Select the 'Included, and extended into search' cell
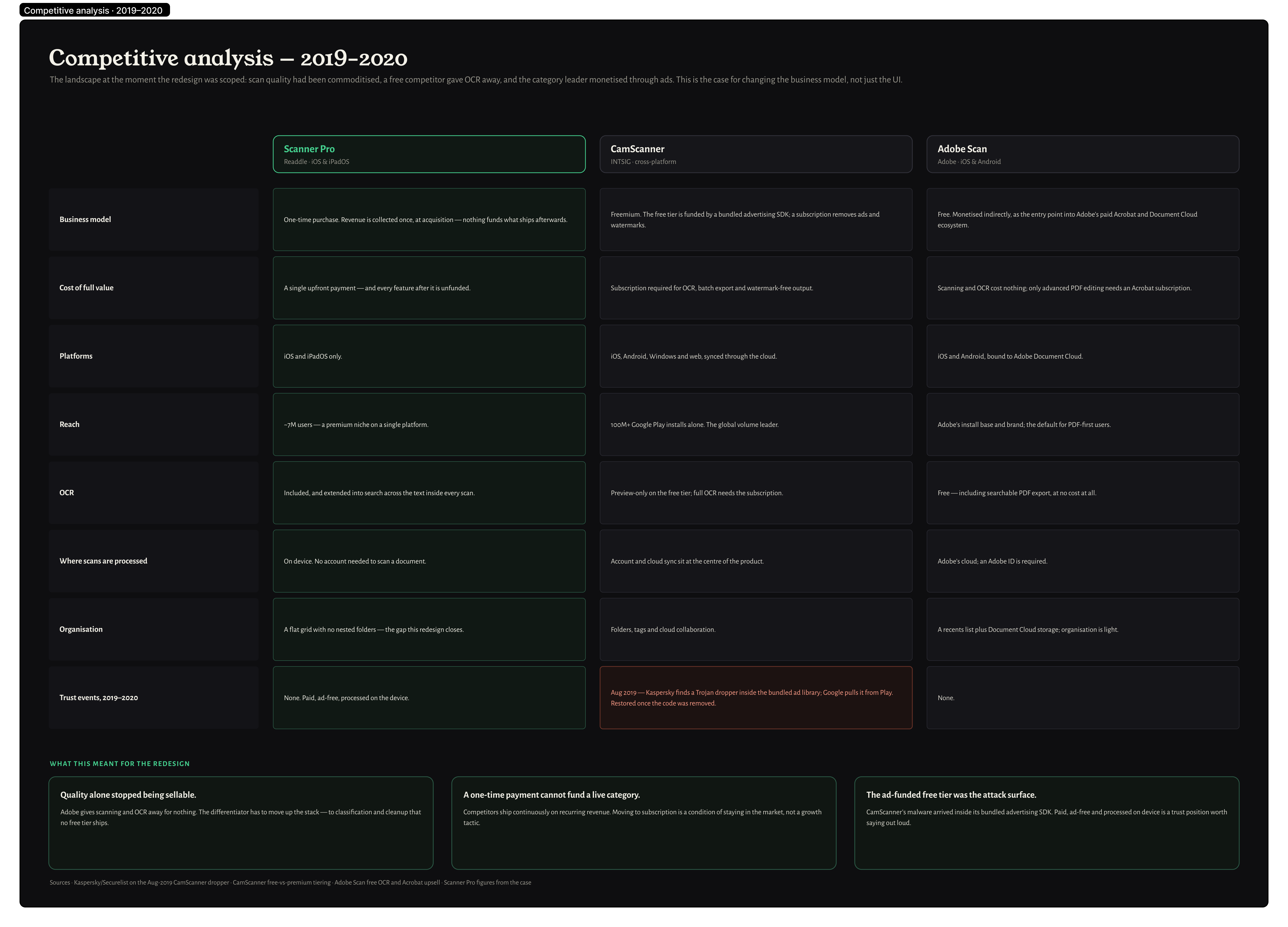Screen dimensions: 1288x927 click(429, 493)
